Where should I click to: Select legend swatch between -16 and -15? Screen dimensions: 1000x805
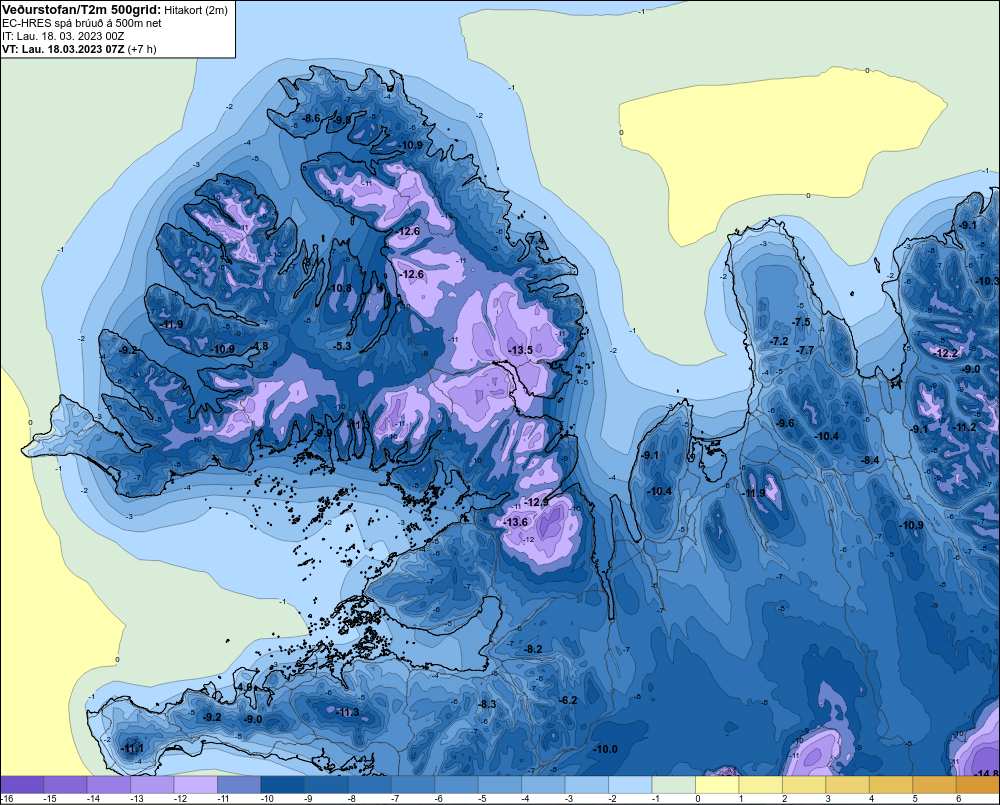tap(22, 785)
